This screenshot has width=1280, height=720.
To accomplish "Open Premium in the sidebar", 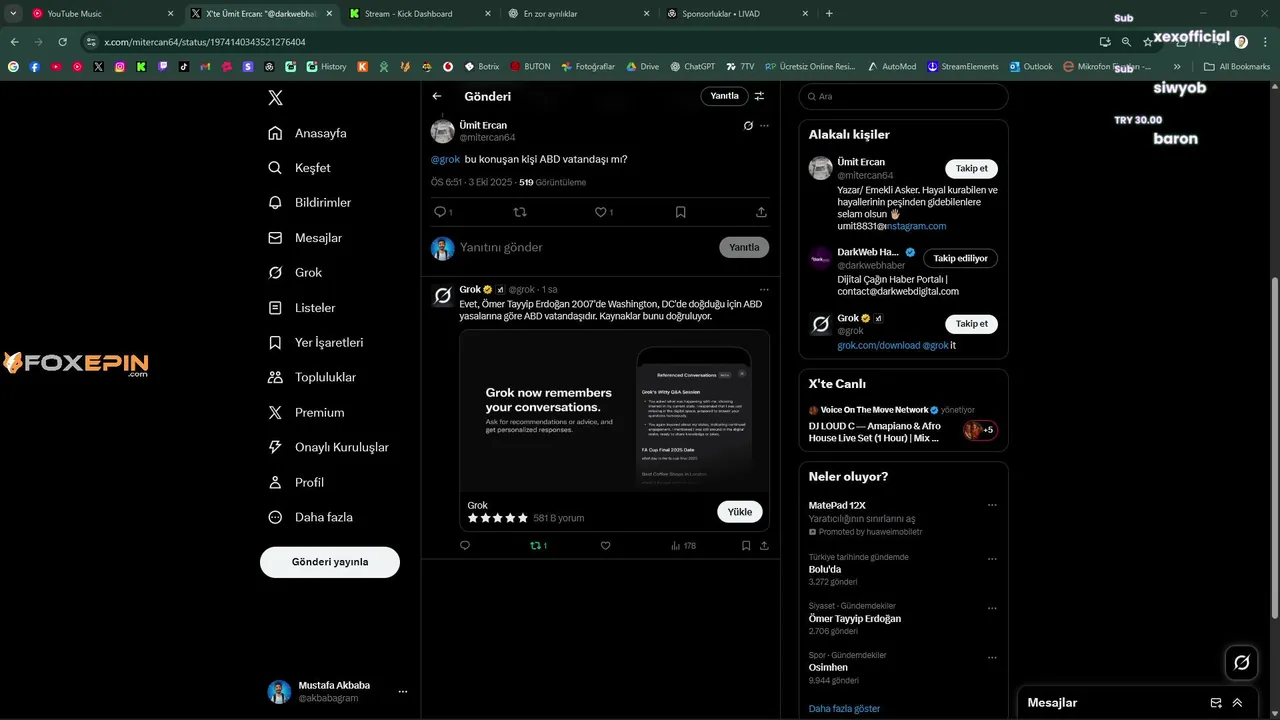I will (x=306, y=412).
